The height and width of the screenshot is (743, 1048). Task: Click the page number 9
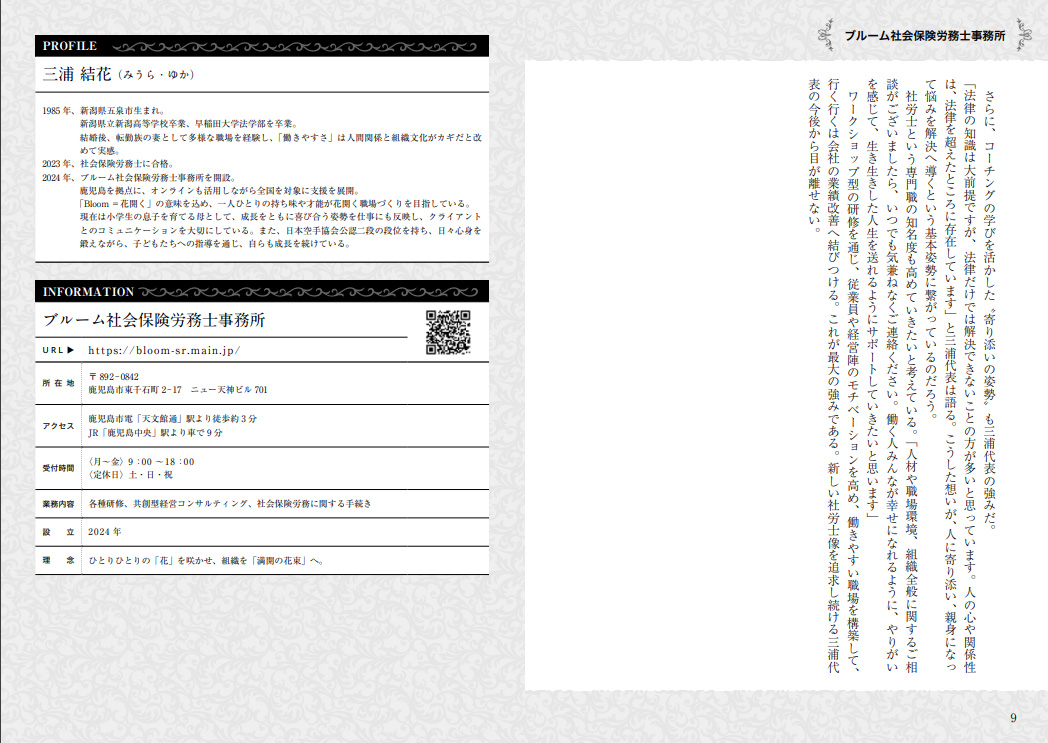coord(1013,716)
